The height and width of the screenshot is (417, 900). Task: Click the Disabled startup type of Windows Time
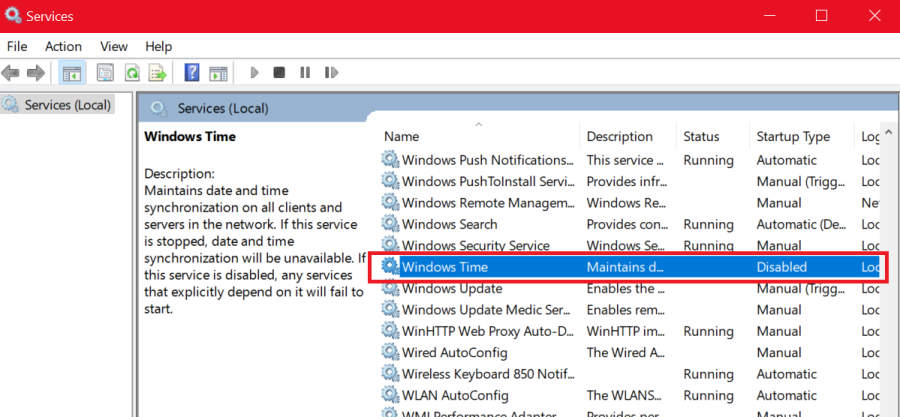point(782,267)
